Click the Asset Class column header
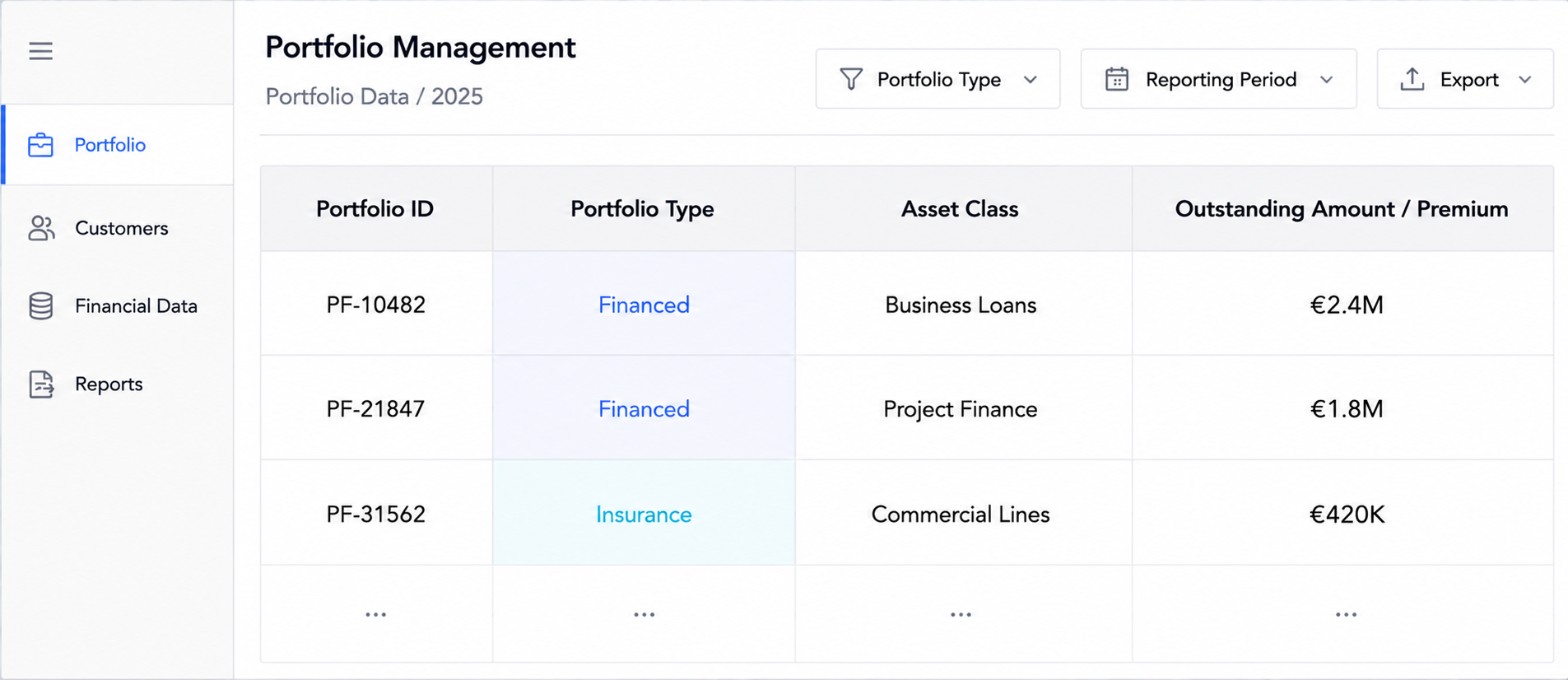The width and height of the screenshot is (1568, 680). [960, 209]
